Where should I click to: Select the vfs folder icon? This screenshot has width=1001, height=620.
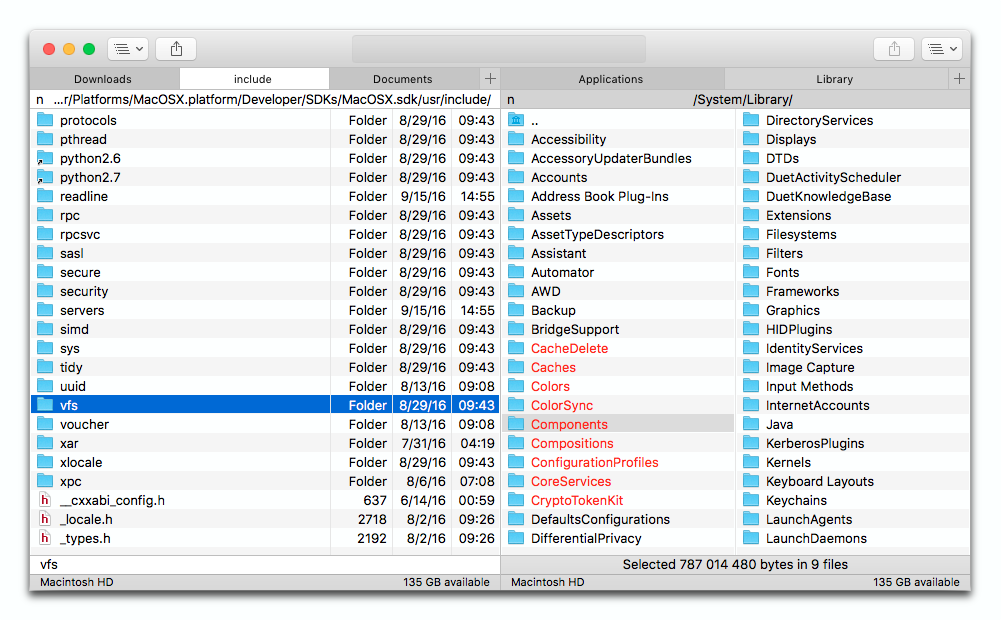coord(45,405)
